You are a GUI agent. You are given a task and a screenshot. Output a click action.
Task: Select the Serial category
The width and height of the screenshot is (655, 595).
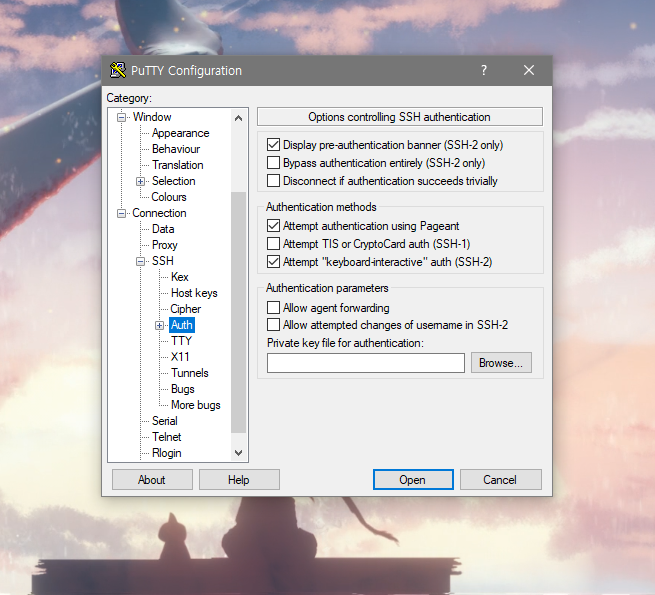(x=165, y=421)
